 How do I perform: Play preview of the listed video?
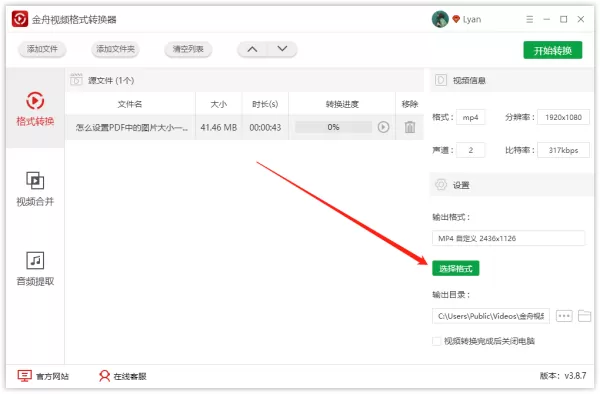click(383, 127)
